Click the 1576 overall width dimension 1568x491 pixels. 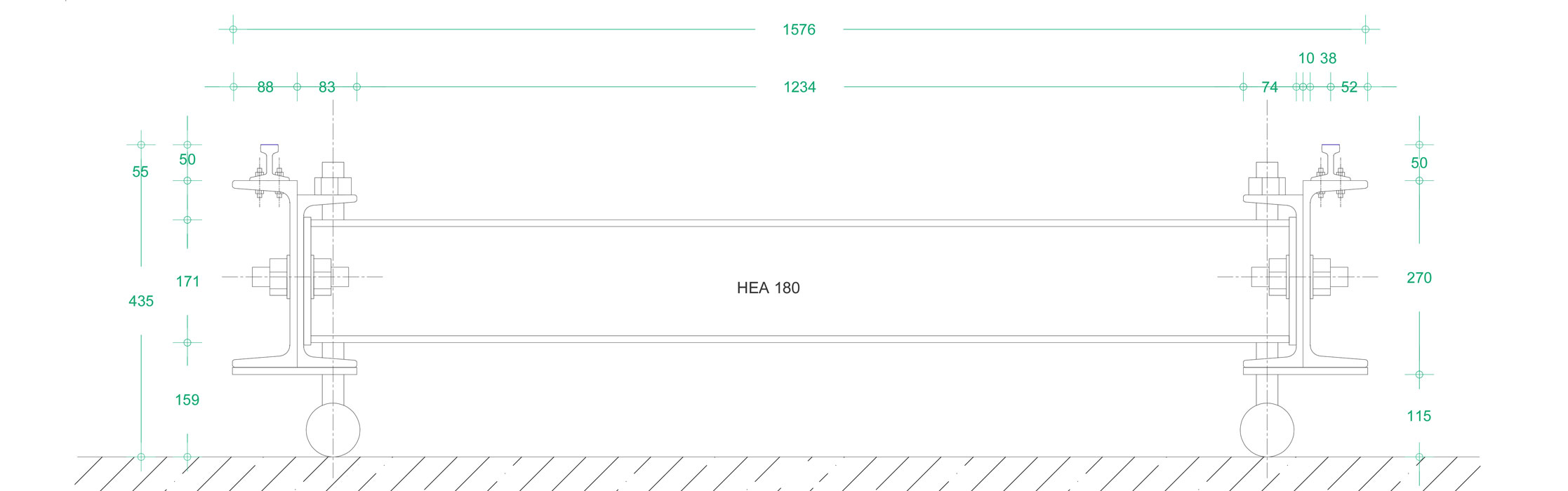799,29
